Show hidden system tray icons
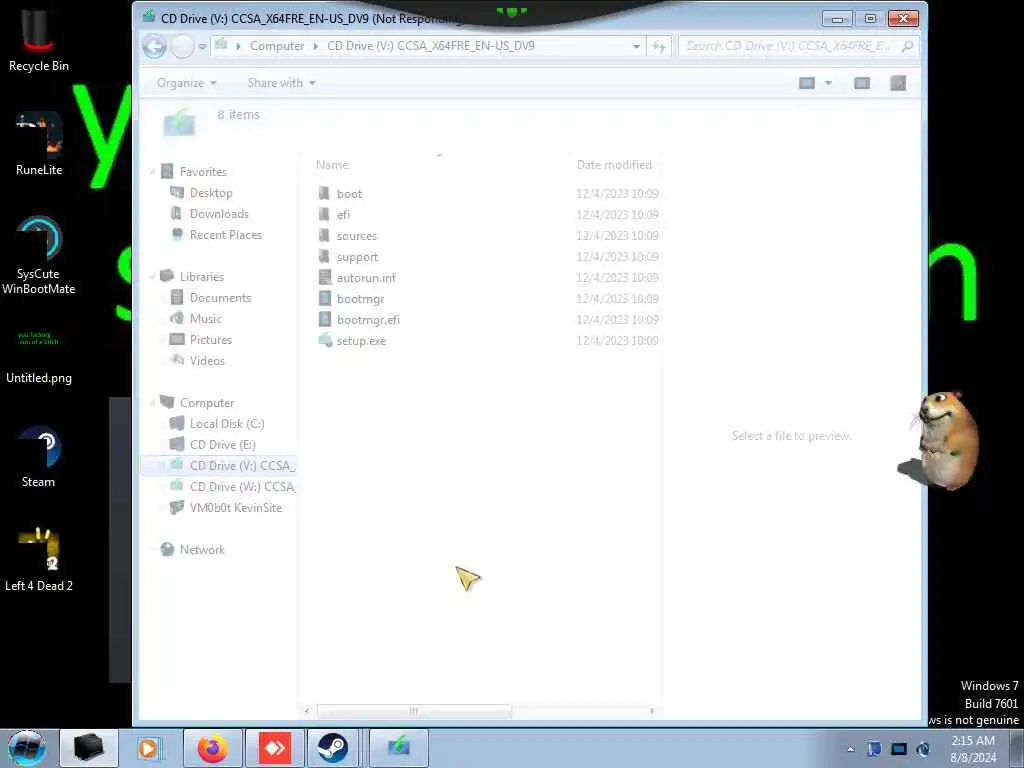 pos(850,749)
